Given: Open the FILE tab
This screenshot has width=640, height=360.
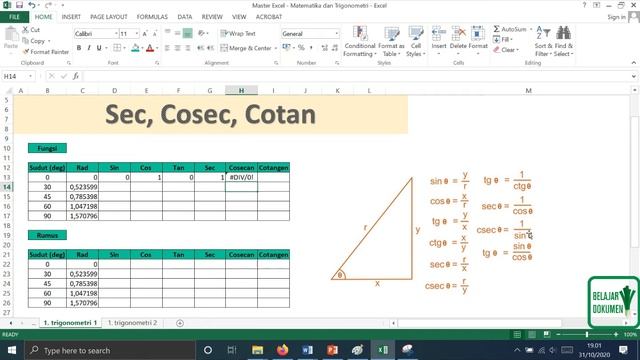Looking at the screenshot, I should [x=14, y=17].
